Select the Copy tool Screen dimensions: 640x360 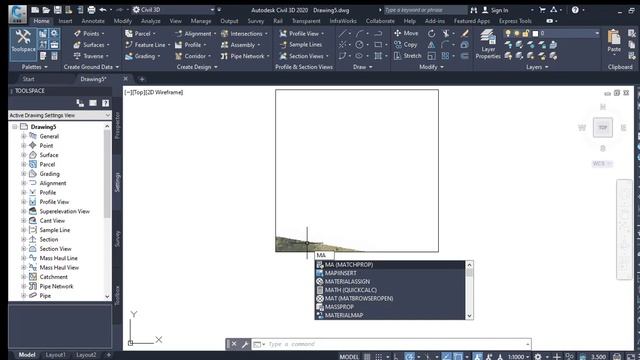point(405,44)
